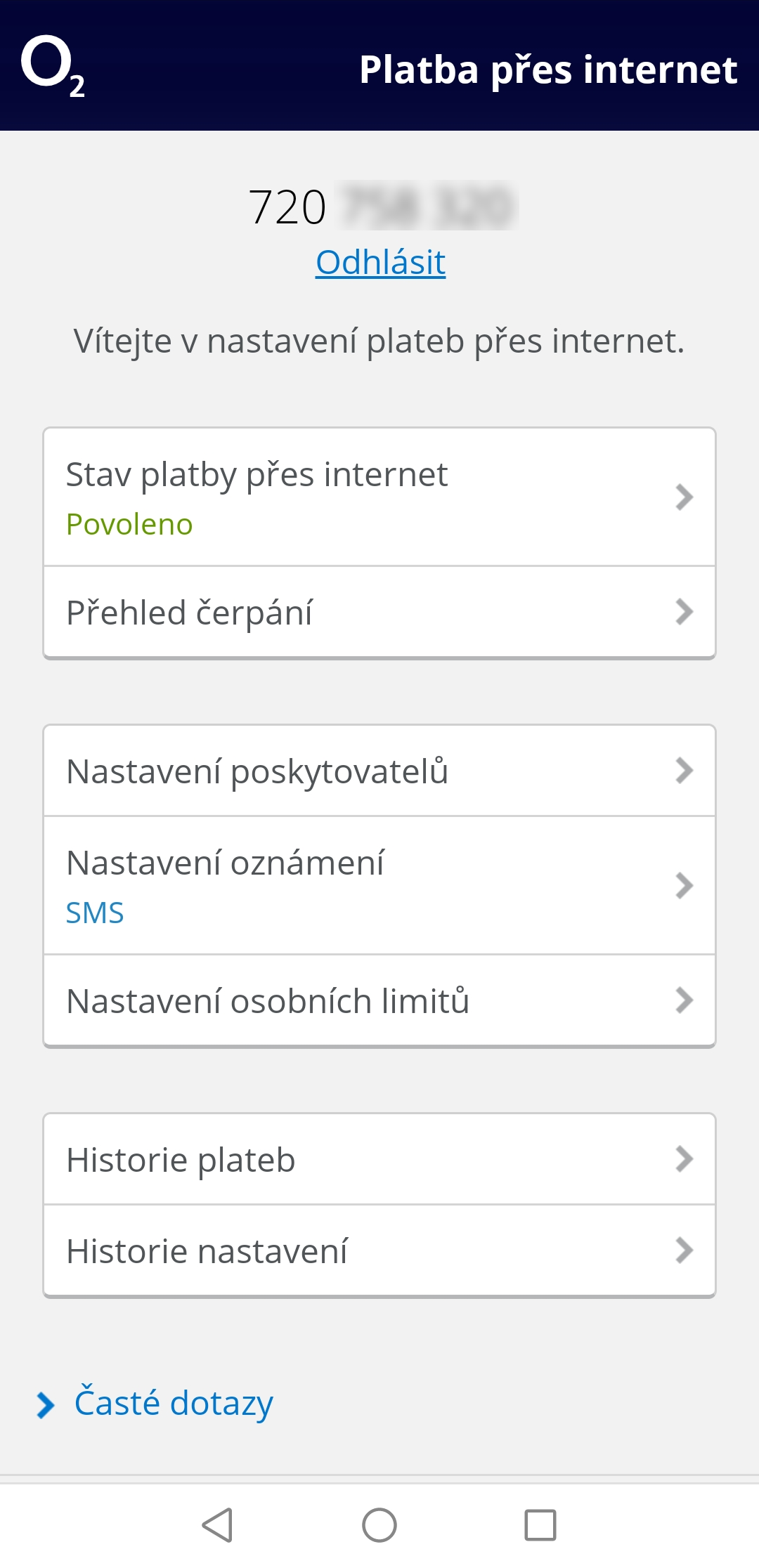
Task: Open Historie nastavení menu item
Action: click(x=207, y=1251)
